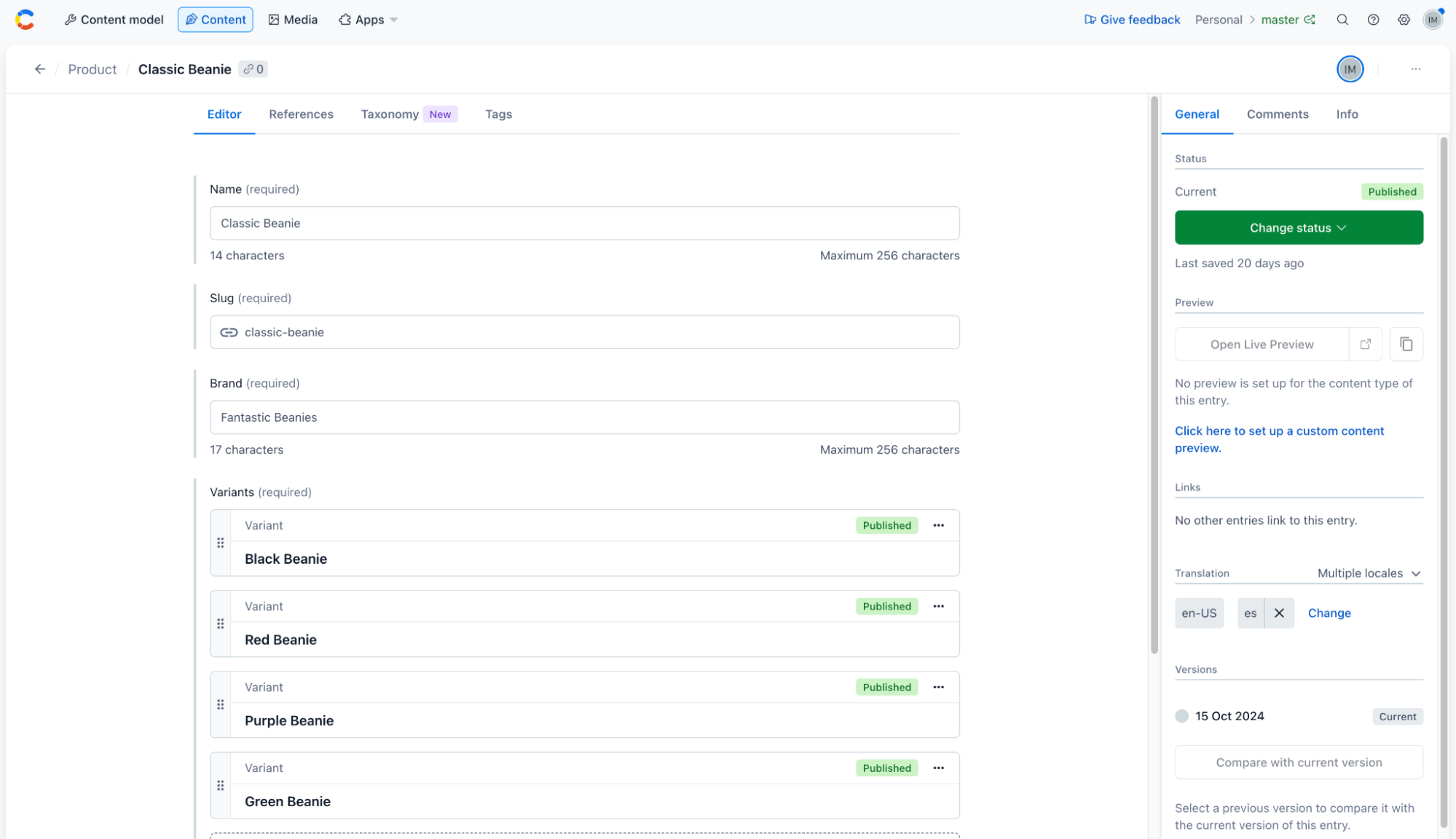Grab the drag handle for Red Beanie

tap(221, 624)
